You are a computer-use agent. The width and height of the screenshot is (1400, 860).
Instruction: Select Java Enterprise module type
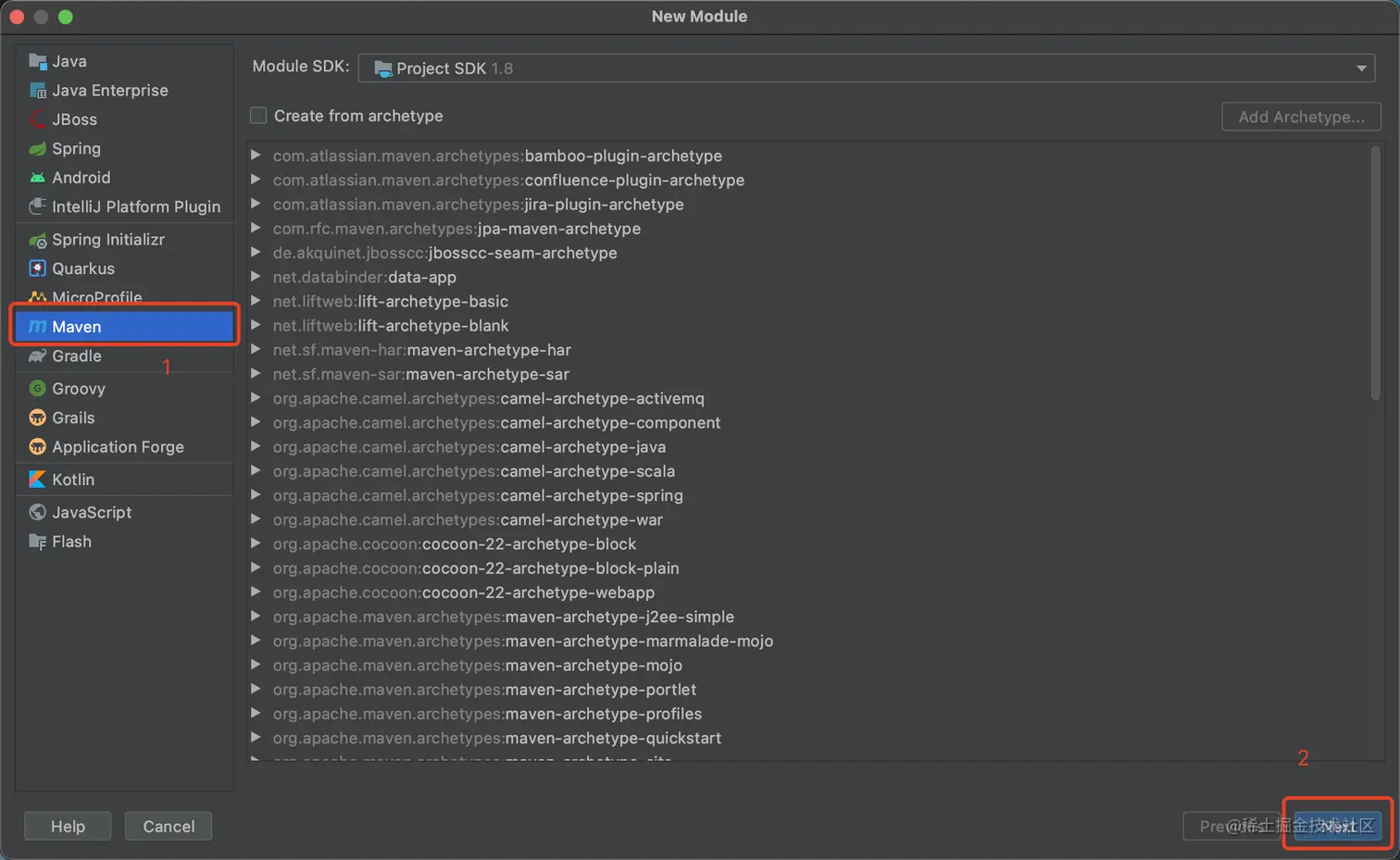pyautogui.click(x=109, y=91)
